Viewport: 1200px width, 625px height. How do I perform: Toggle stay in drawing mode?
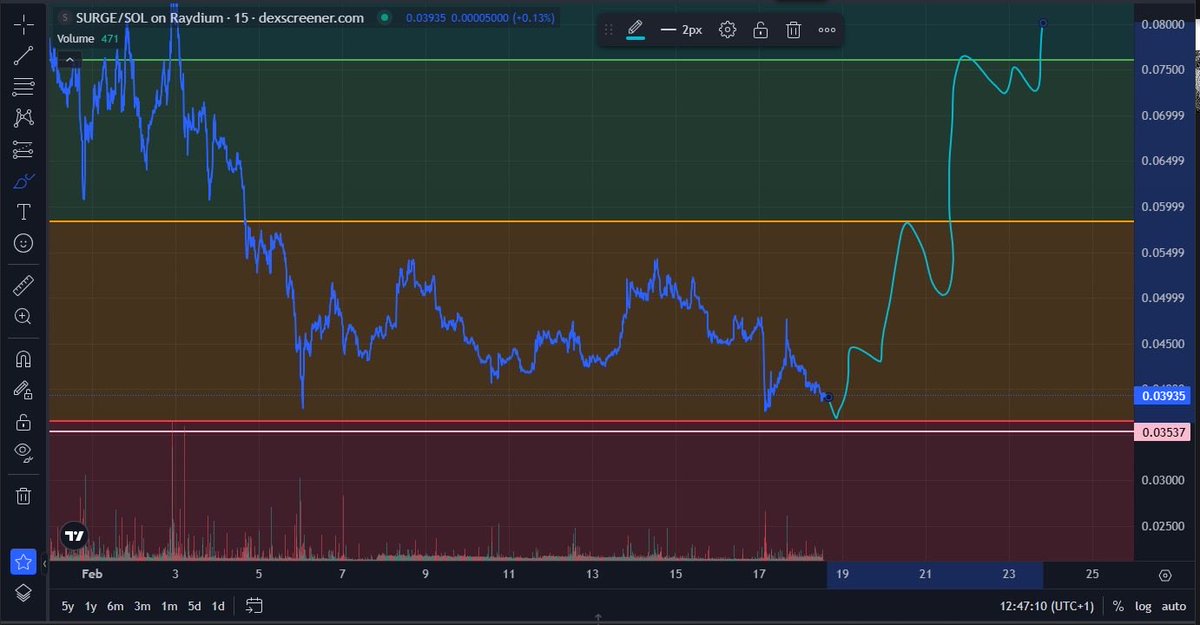click(24, 390)
